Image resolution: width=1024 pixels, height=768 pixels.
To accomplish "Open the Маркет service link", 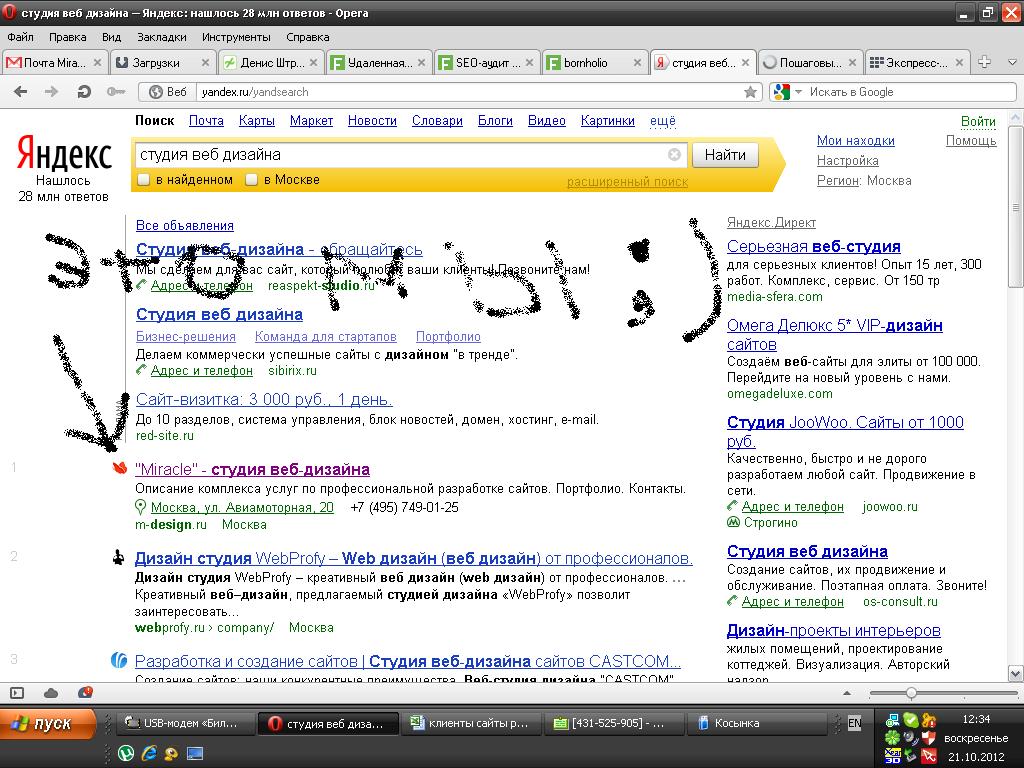I will 311,120.
